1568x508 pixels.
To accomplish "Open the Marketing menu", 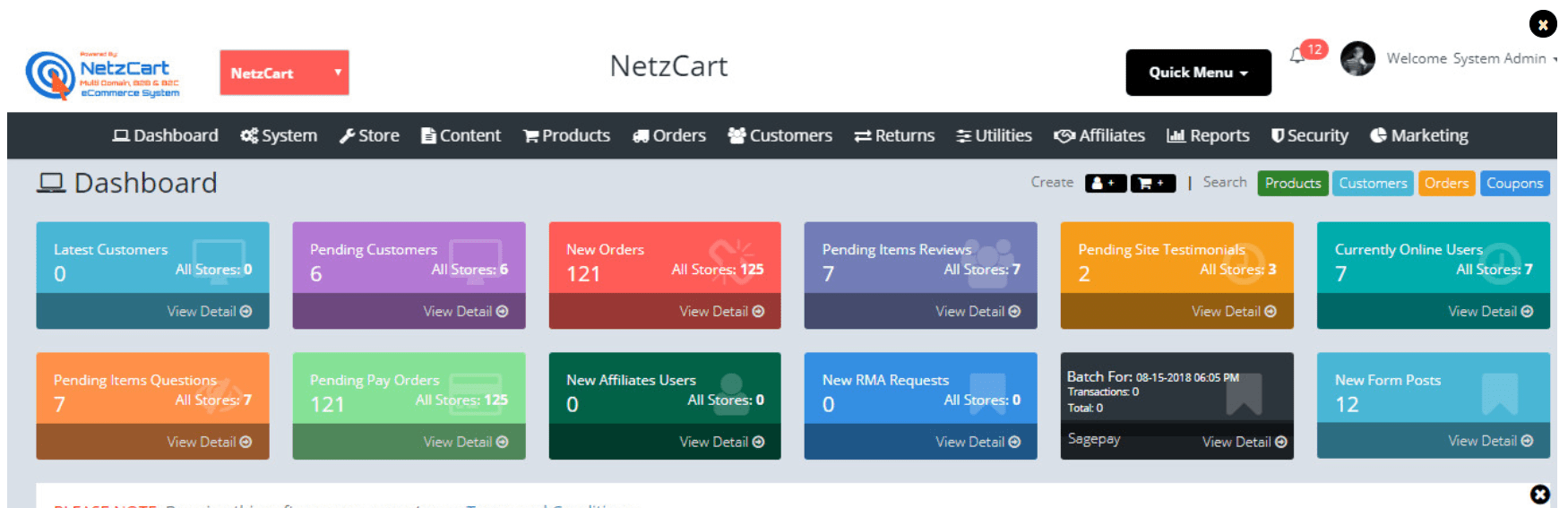I will click(1419, 136).
